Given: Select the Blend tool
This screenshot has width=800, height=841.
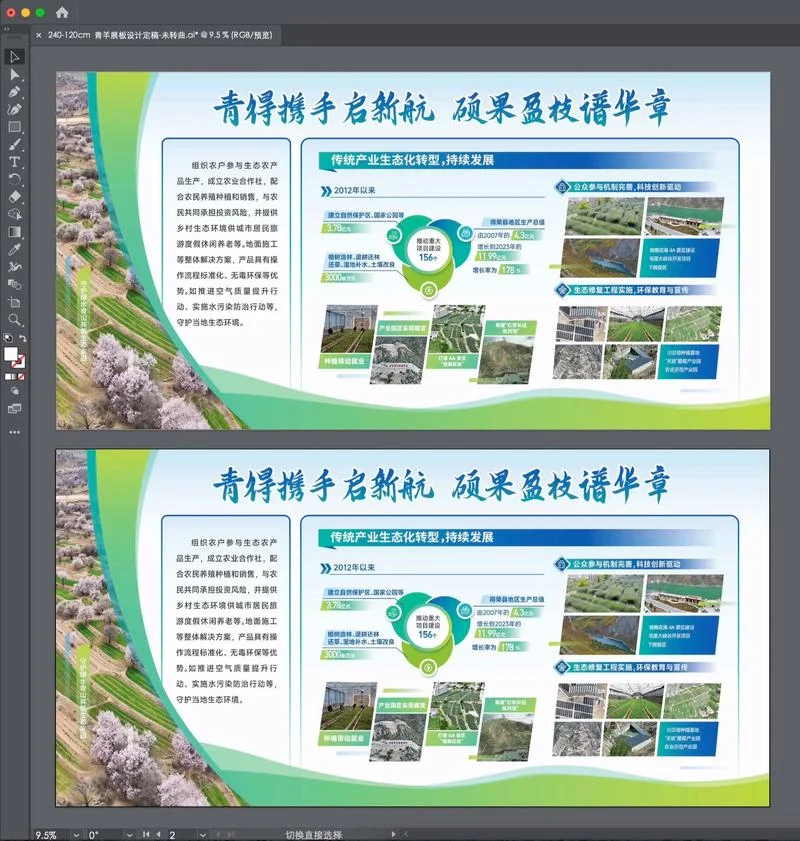Looking at the screenshot, I should point(14,284).
